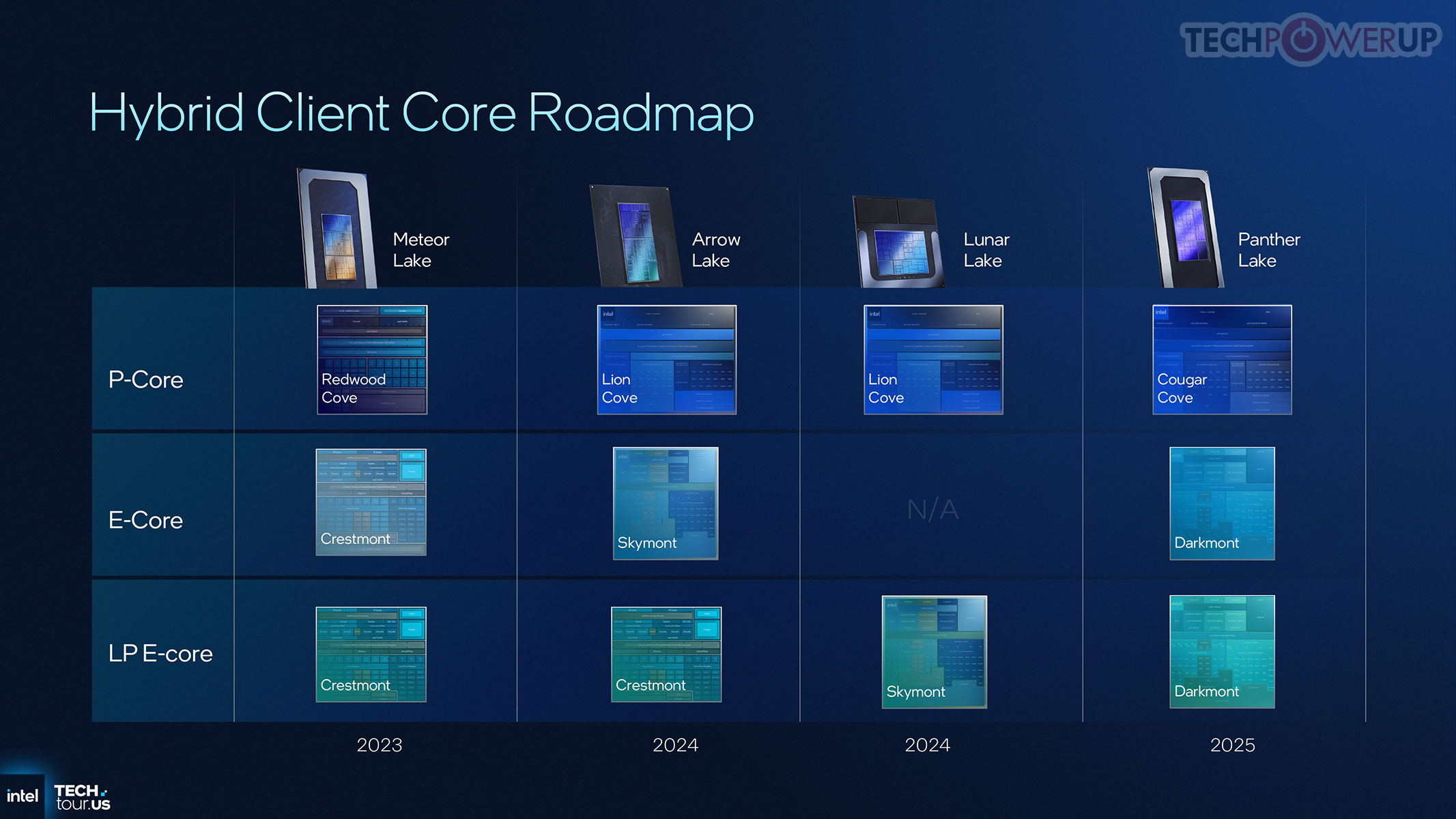This screenshot has height=819, width=1456.
Task: Click the Meteor Lake chip package image
Action: [x=334, y=225]
